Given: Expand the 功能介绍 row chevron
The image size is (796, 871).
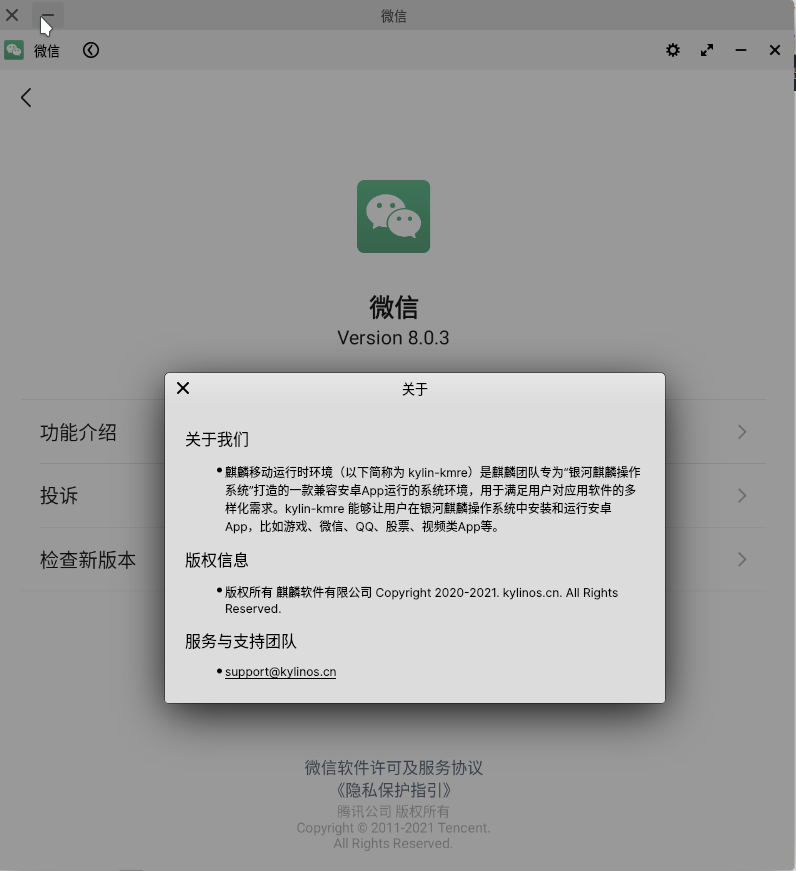Looking at the screenshot, I should (x=742, y=432).
